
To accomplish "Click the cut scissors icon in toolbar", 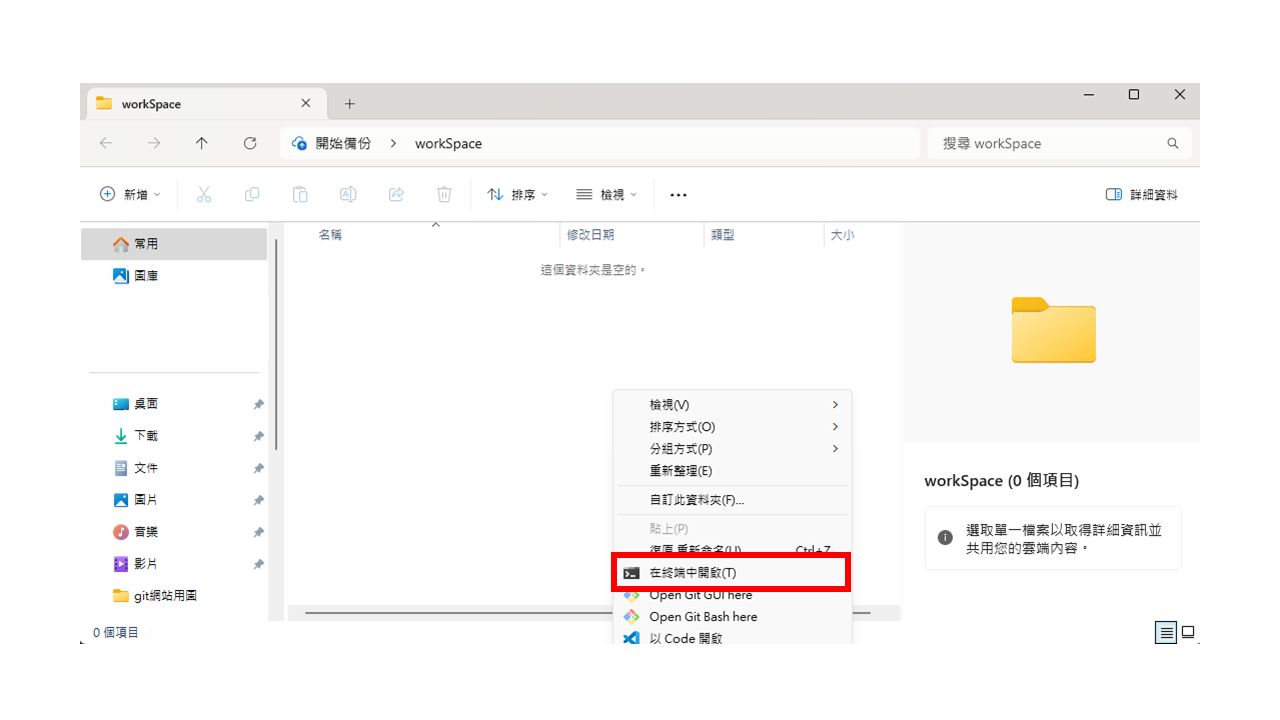I will 204,195.
